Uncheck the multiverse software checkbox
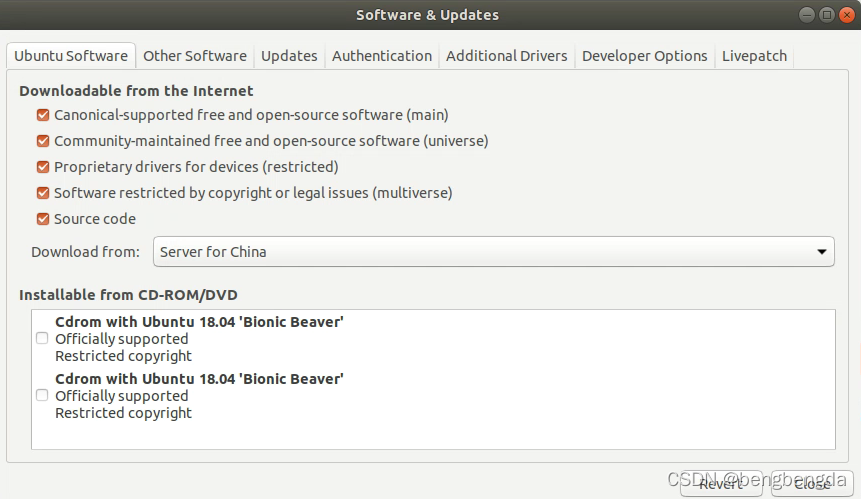The image size is (861, 499). [43, 193]
